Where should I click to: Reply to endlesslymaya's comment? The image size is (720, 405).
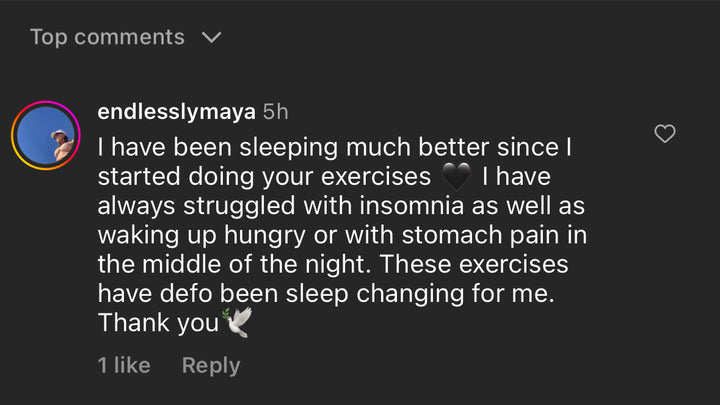tap(210, 365)
